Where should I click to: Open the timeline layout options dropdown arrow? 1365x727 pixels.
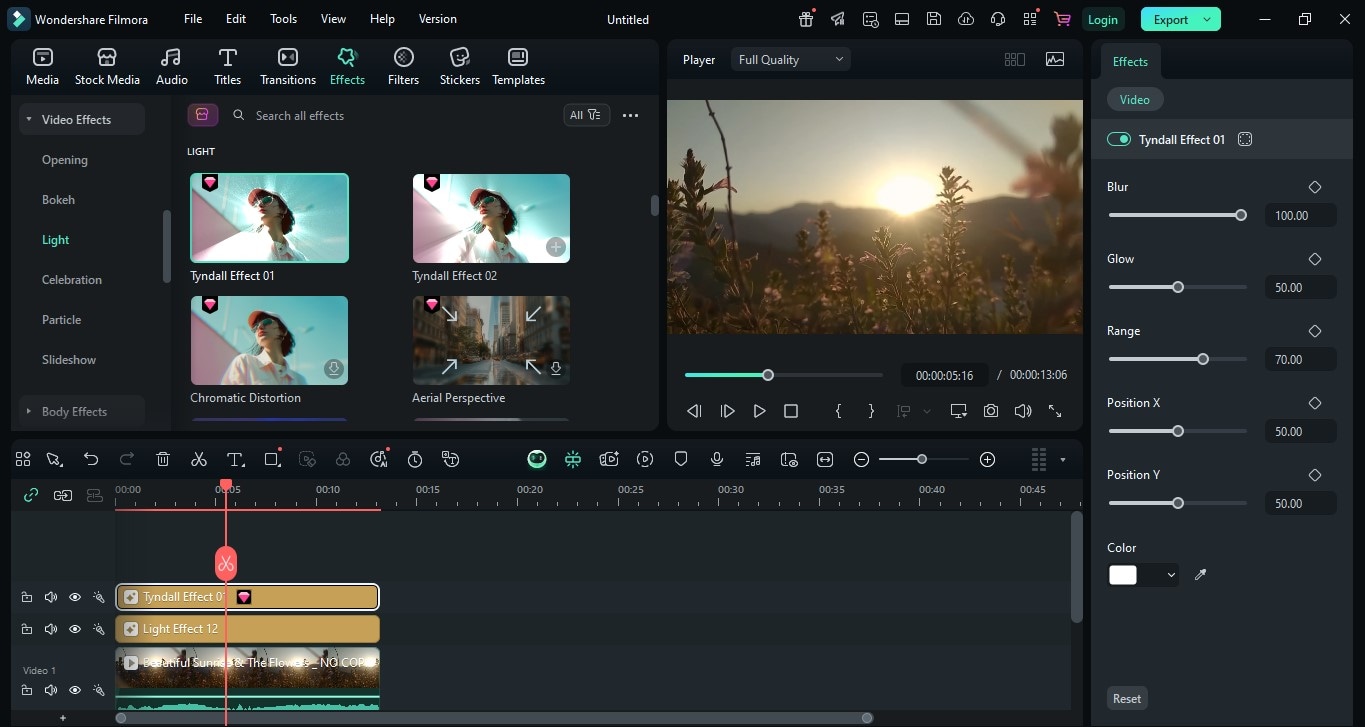(x=1063, y=460)
